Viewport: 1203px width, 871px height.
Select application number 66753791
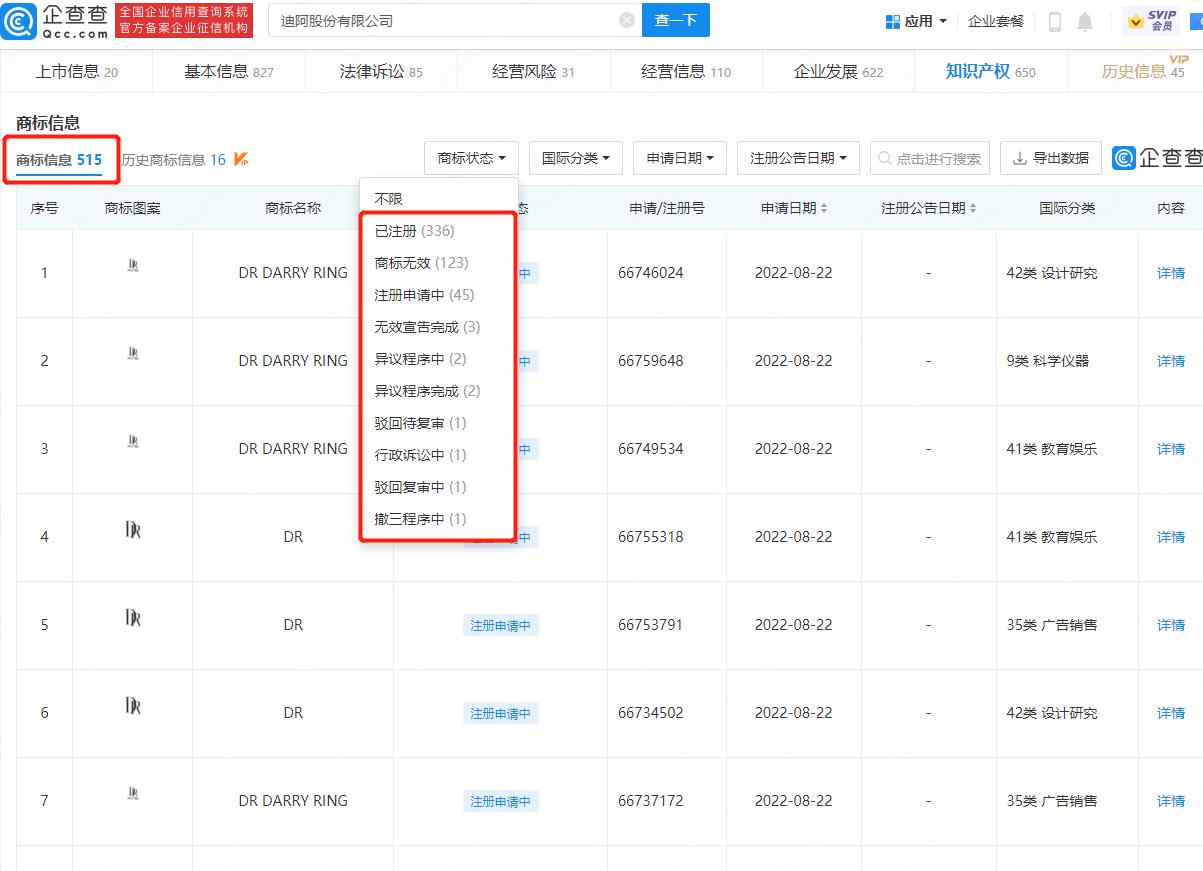click(x=651, y=625)
